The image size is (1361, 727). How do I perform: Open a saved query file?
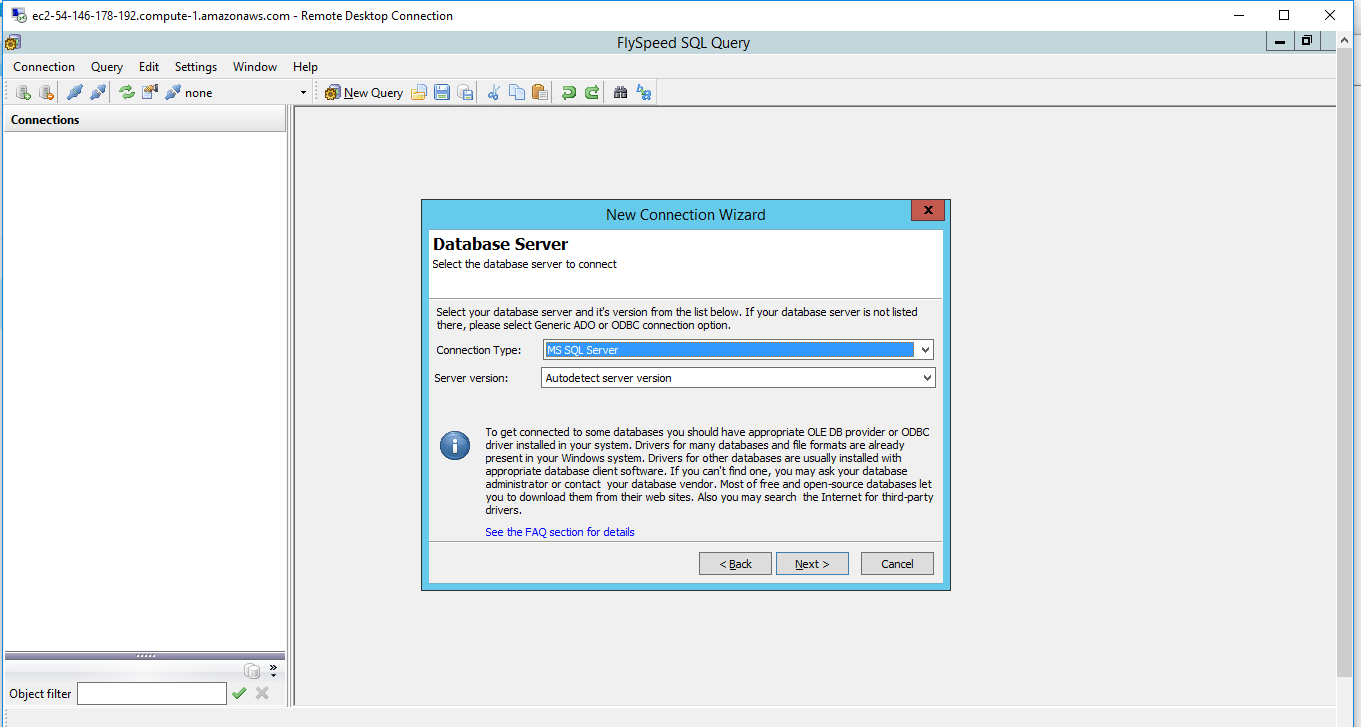(x=419, y=92)
